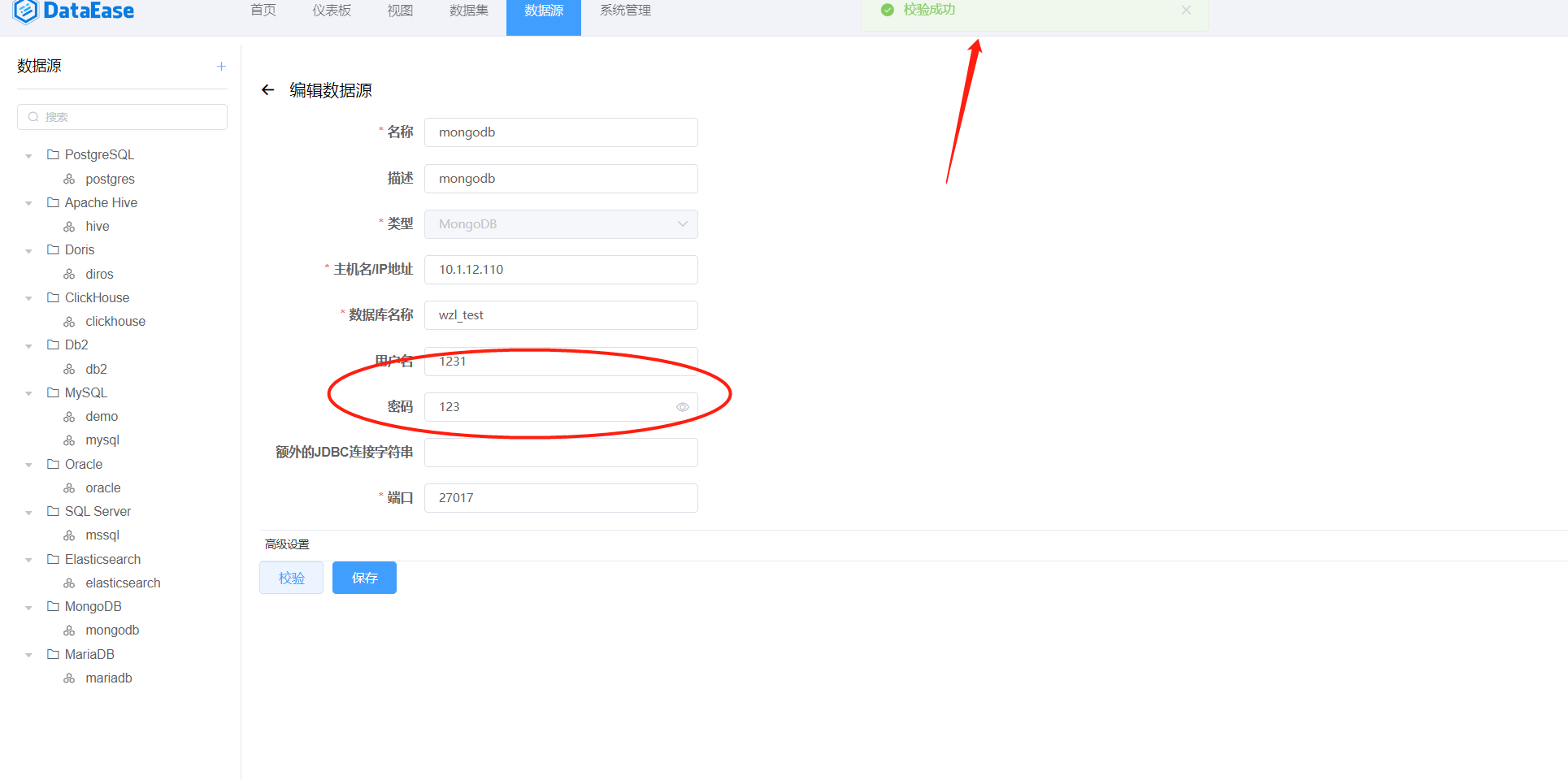1568x780 pixels.
Task: Select the mssql datasource in tree
Action: [102, 535]
